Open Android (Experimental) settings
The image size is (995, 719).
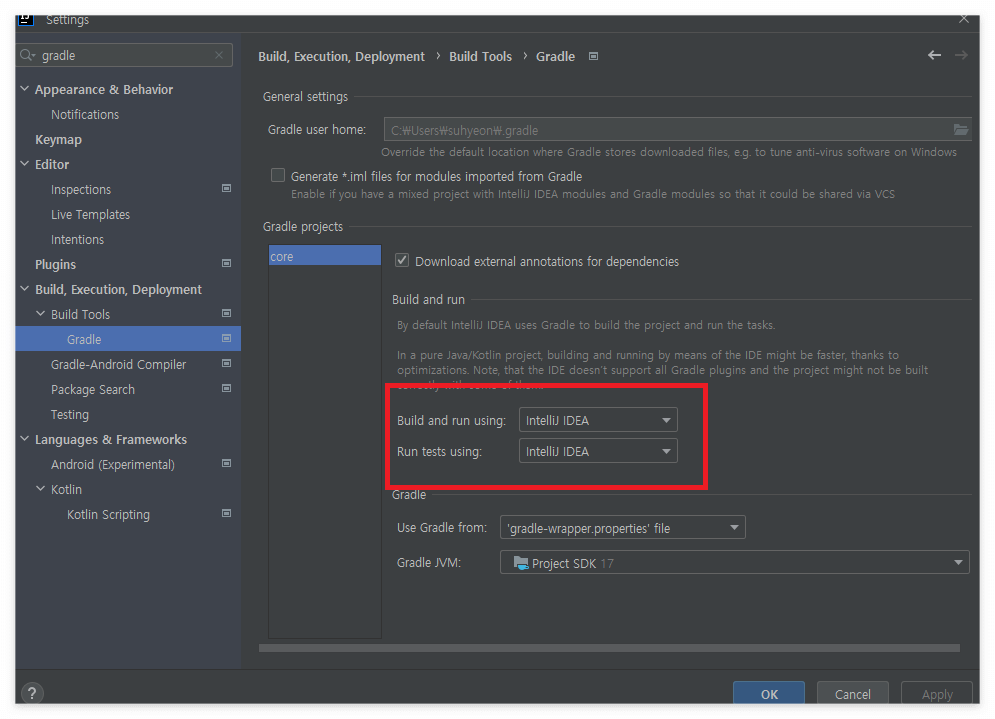click(x=113, y=465)
